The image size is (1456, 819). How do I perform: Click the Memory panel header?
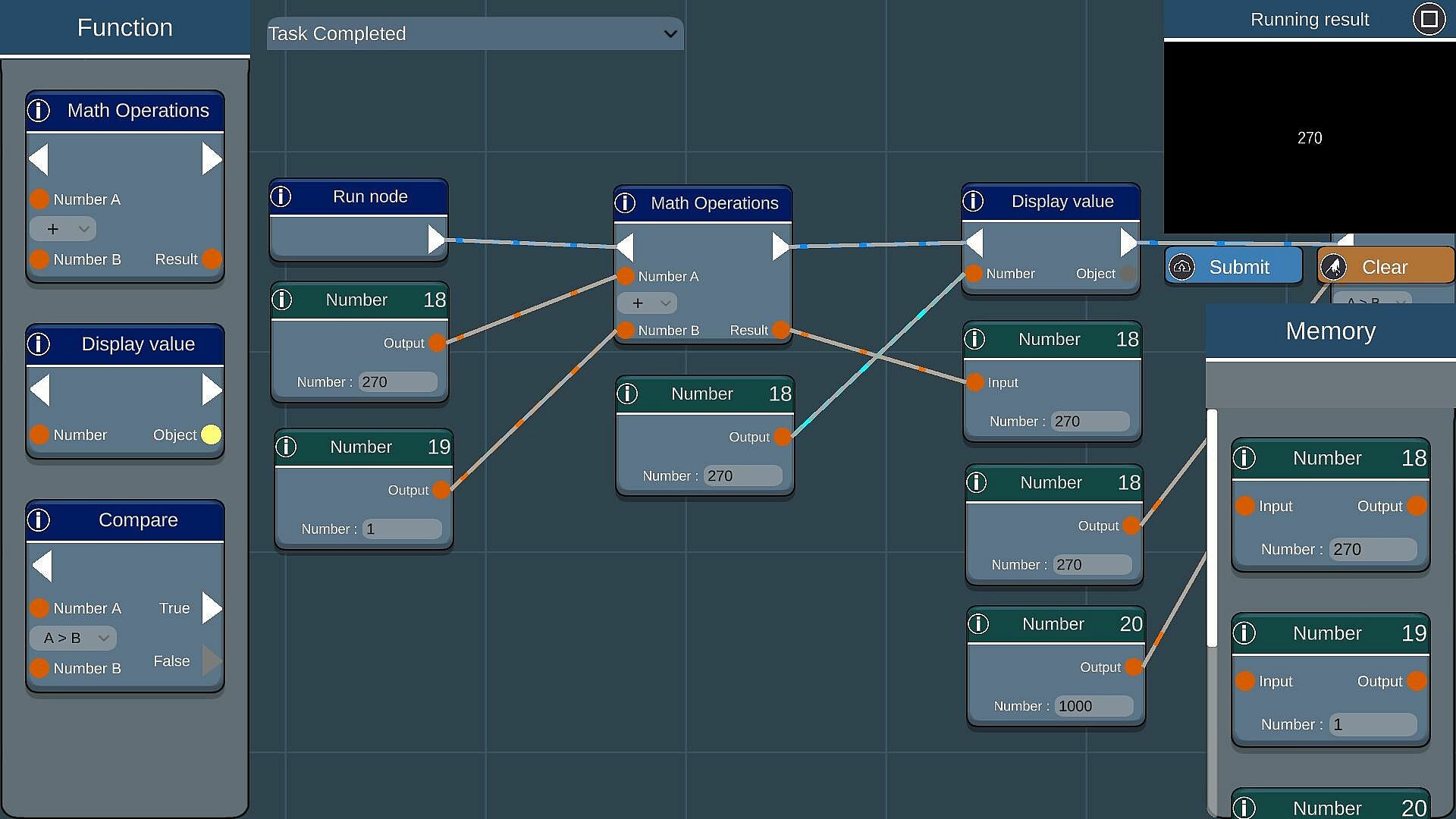click(1330, 331)
